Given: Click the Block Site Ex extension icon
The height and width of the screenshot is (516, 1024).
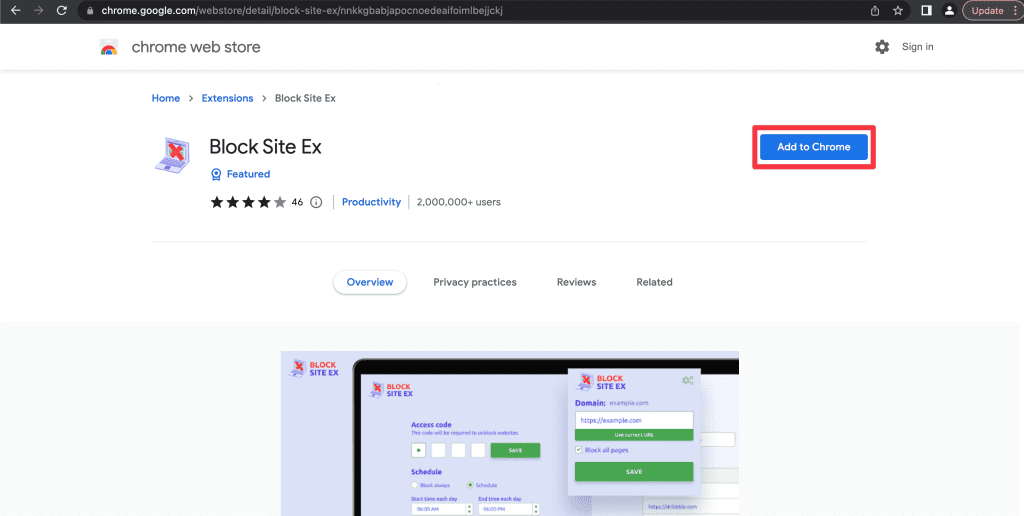Looking at the screenshot, I should pyautogui.click(x=172, y=155).
